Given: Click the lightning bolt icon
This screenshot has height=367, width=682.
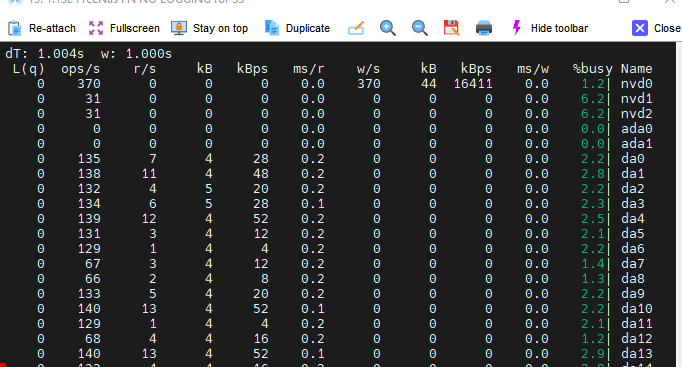Looking at the screenshot, I should [516, 28].
